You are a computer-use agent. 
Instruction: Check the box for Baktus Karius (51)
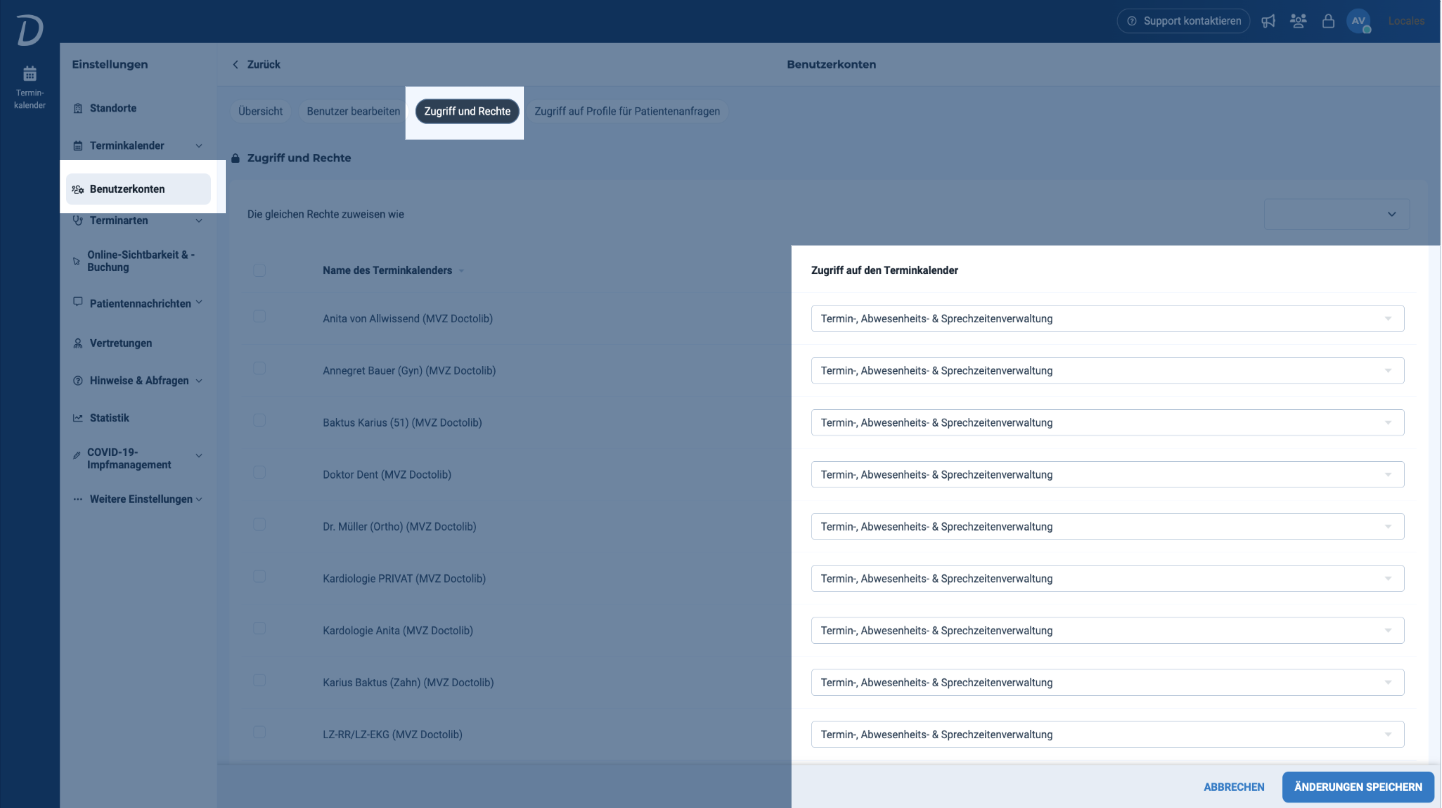pyautogui.click(x=260, y=420)
